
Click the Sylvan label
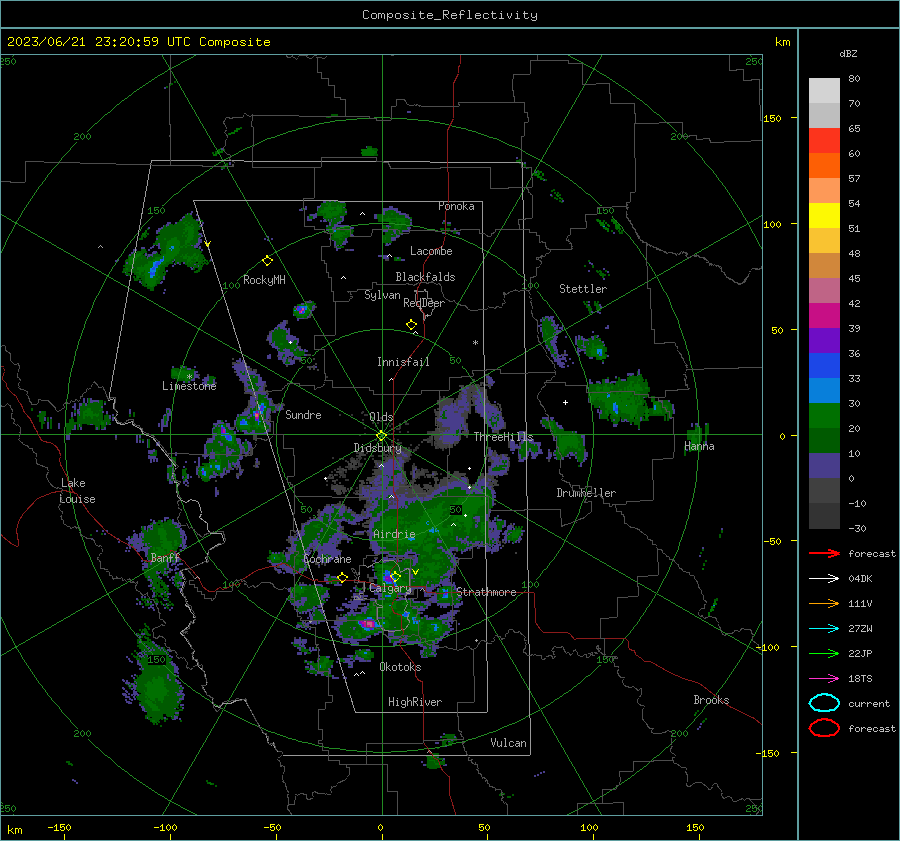point(382,295)
